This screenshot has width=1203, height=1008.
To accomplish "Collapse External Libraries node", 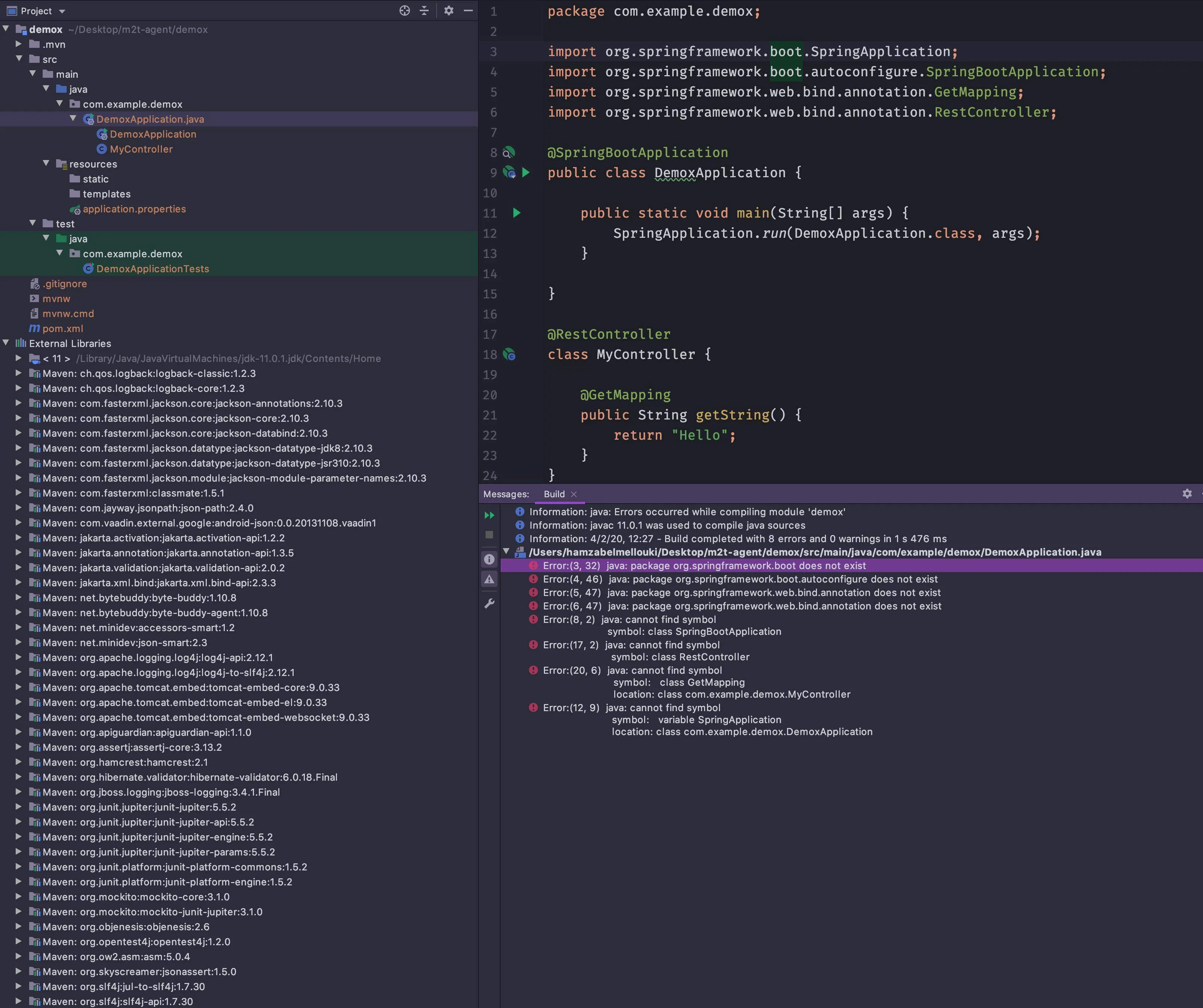I will (6, 342).
